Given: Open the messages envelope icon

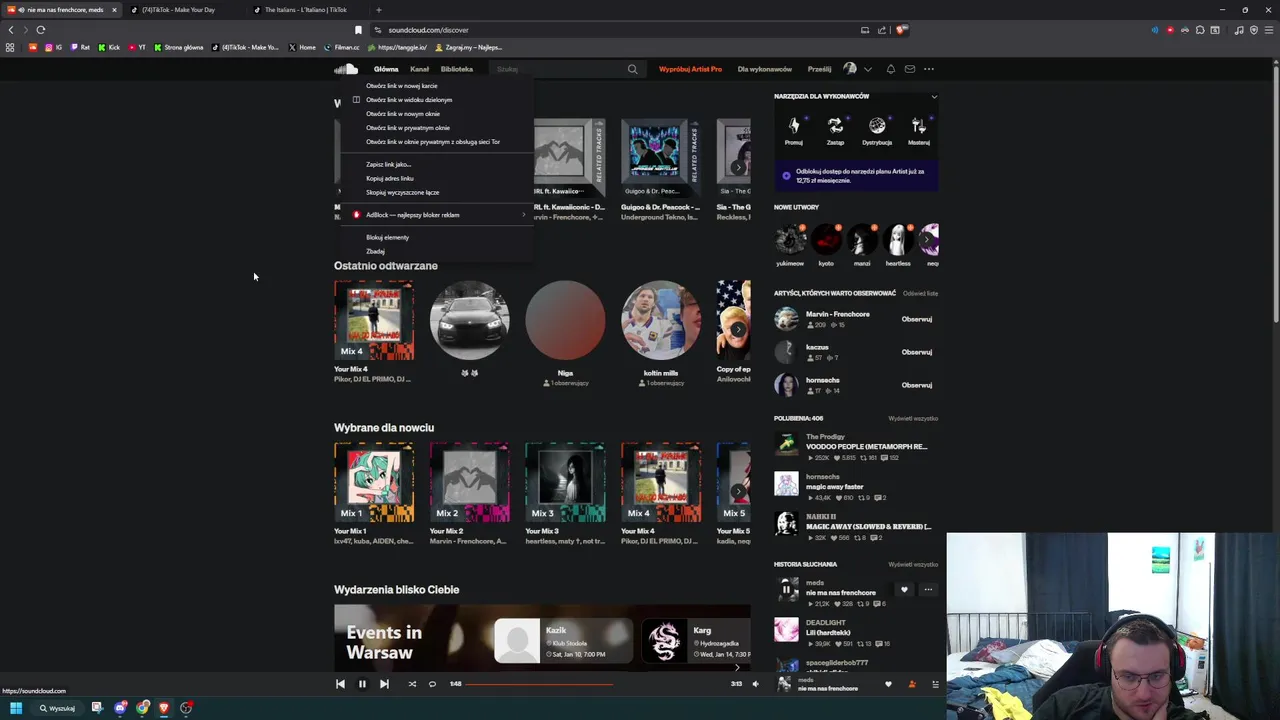Looking at the screenshot, I should coord(910,69).
